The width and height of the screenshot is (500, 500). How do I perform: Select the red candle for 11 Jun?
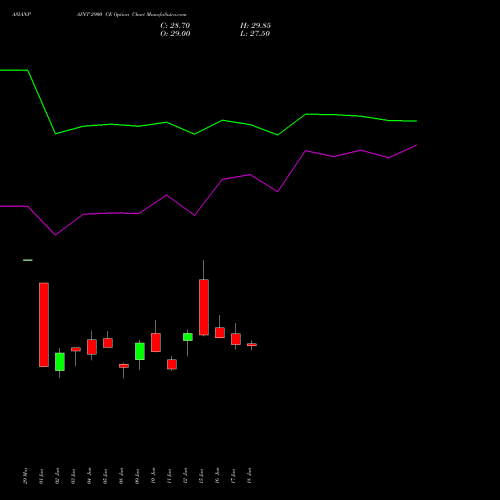(172, 364)
